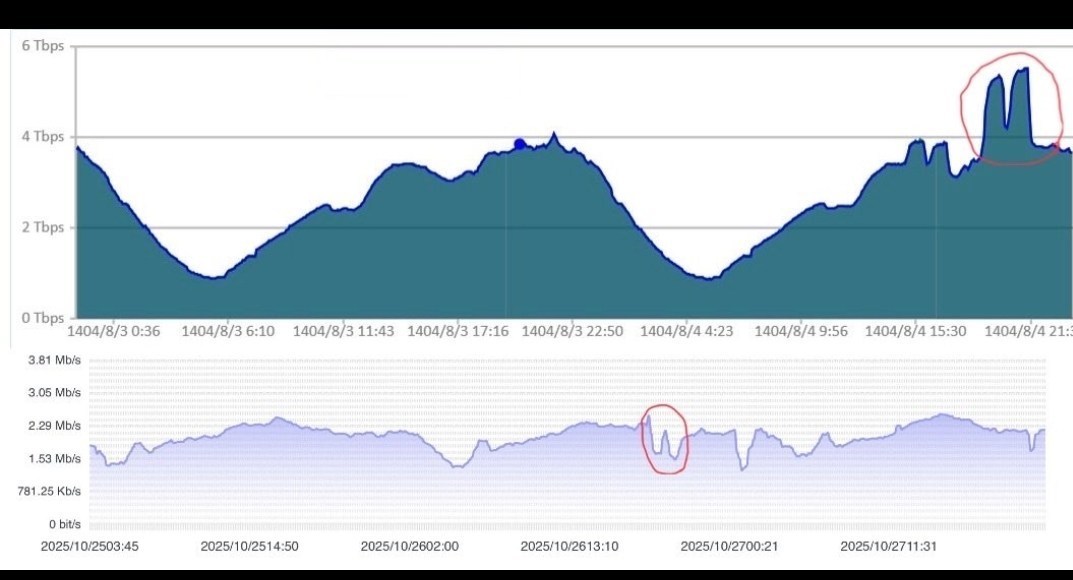Click the 2025/10/2700:21 timestamp label
This screenshot has width=1073, height=580.
tap(729, 546)
